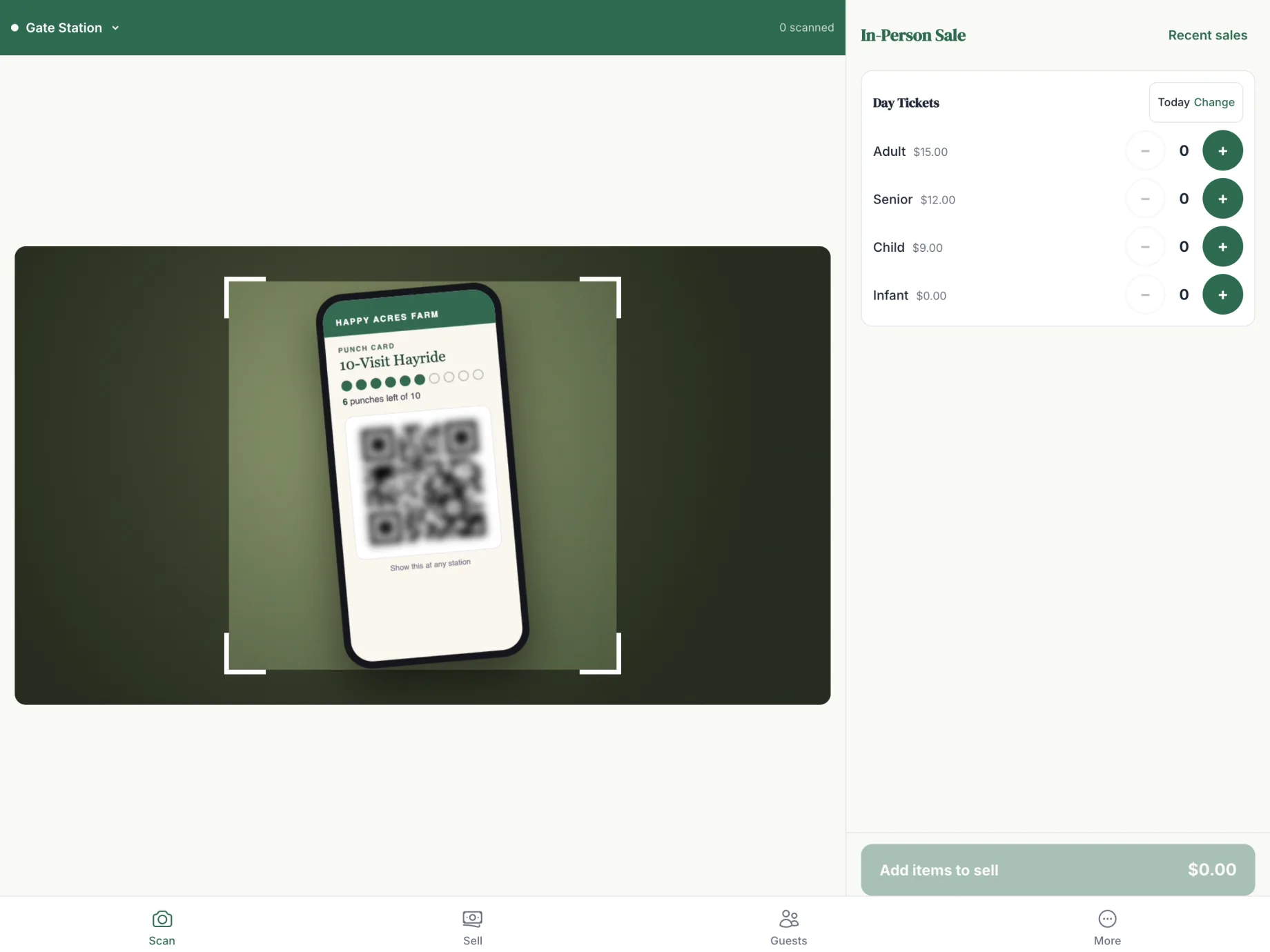Click Add items to sell button
The image size is (1270, 952).
click(1057, 869)
